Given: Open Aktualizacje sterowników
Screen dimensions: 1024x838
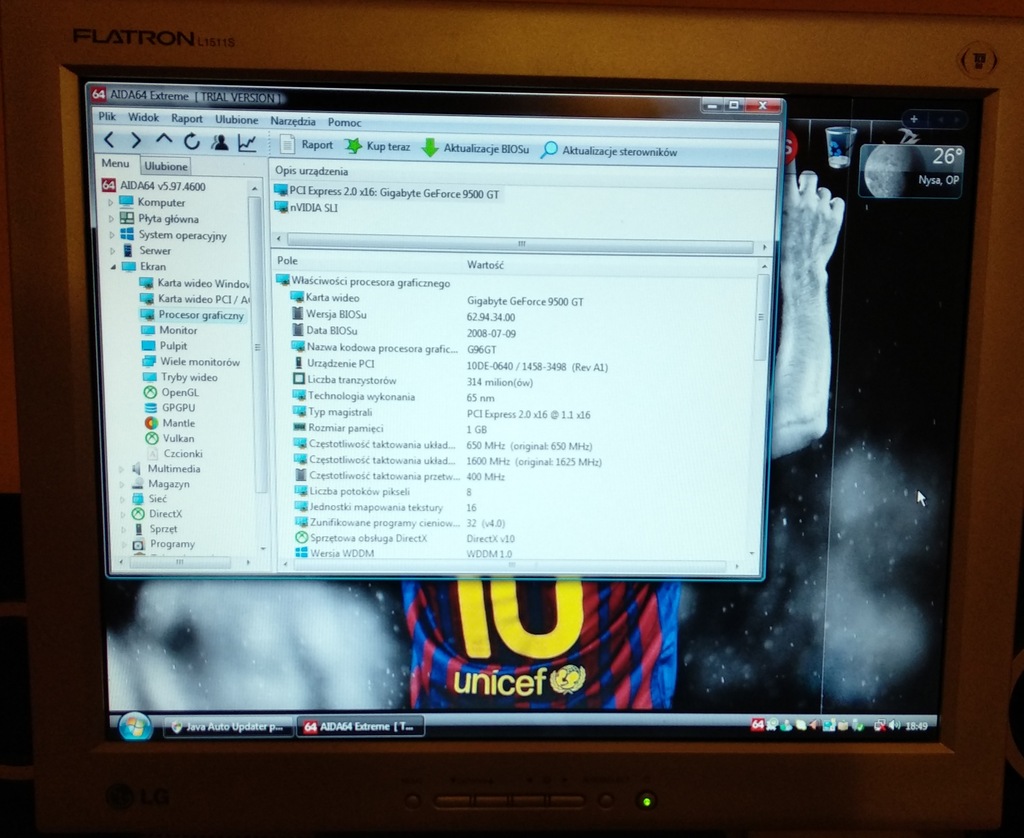Looking at the screenshot, I should [609, 151].
